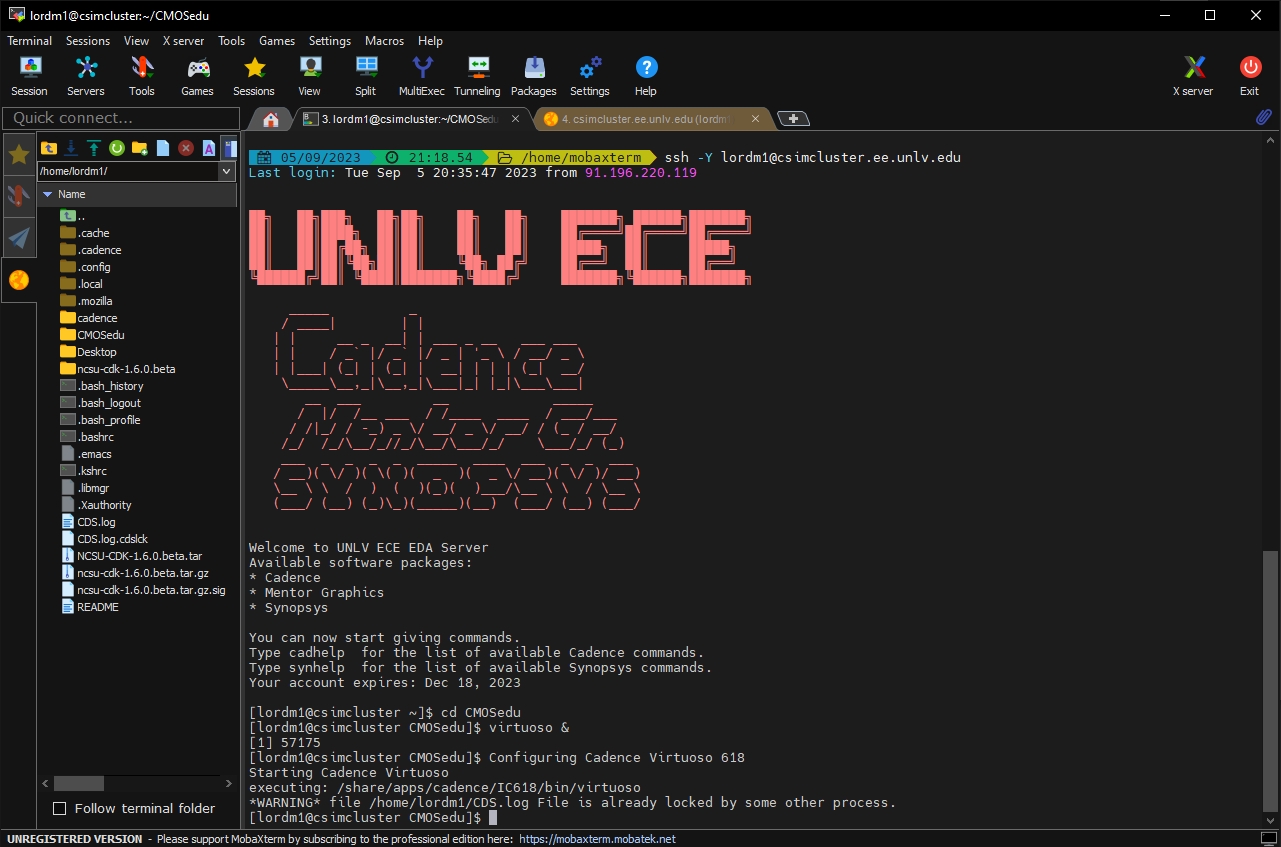Open the Sessions star sidebar tab
Screen dimensions: 1281x847
(19, 154)
